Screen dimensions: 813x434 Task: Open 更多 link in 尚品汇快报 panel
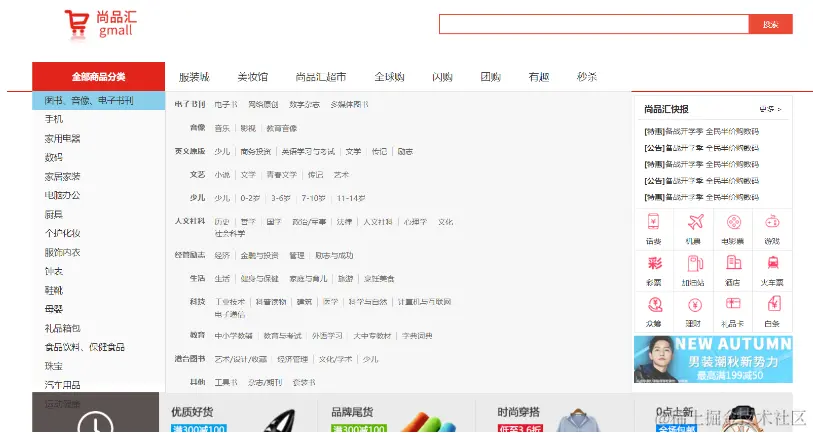(770, 109)
